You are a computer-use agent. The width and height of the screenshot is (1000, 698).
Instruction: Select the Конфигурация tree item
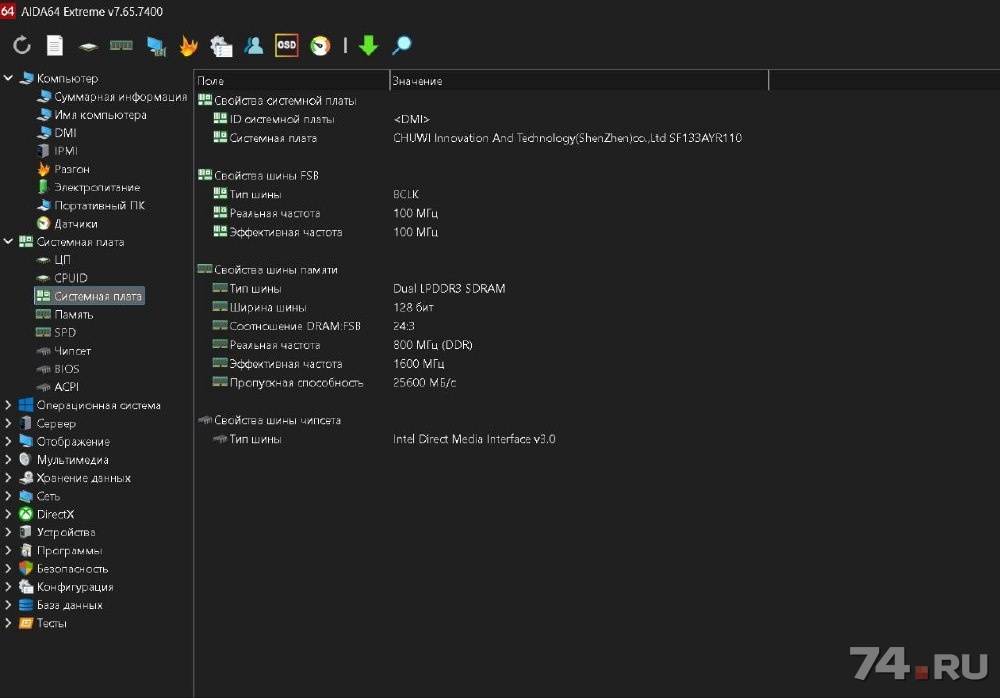coord(75,586)
